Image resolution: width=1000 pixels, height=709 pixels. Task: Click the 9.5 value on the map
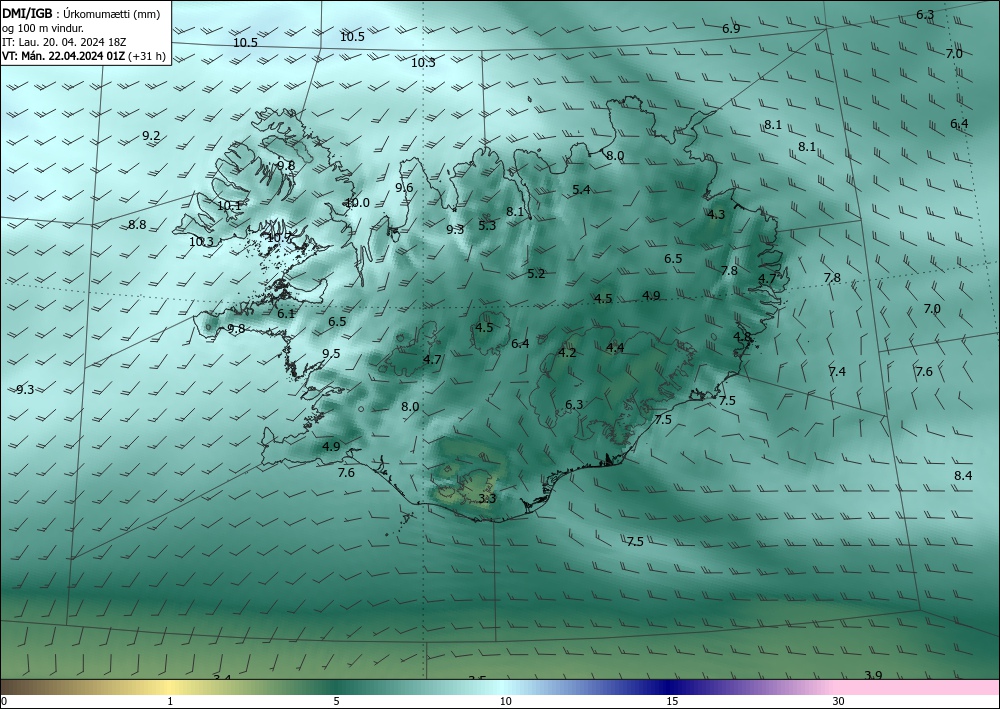coord(331,354)
